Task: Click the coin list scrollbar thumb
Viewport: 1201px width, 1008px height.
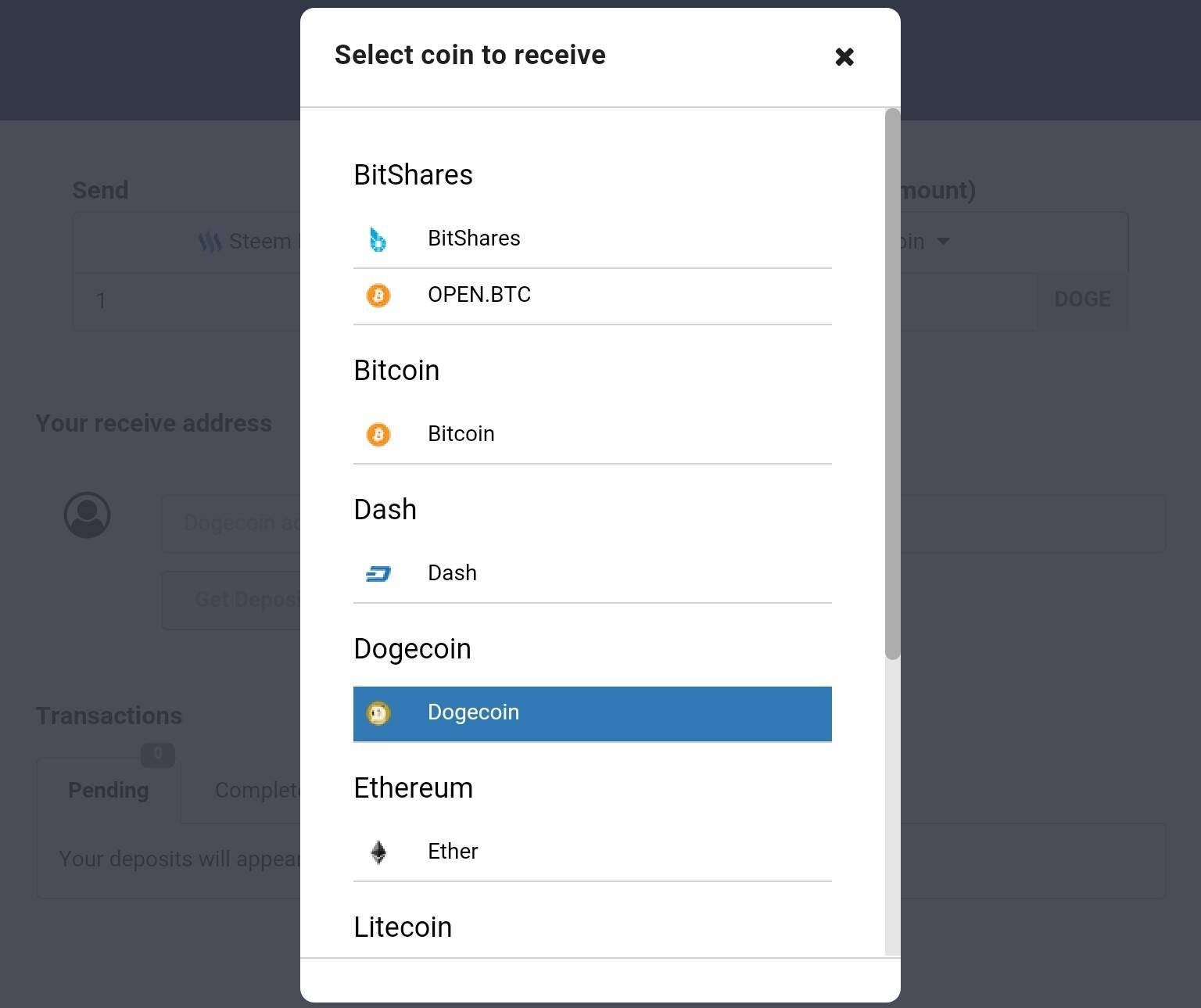Action: click(x=892, y=383)
